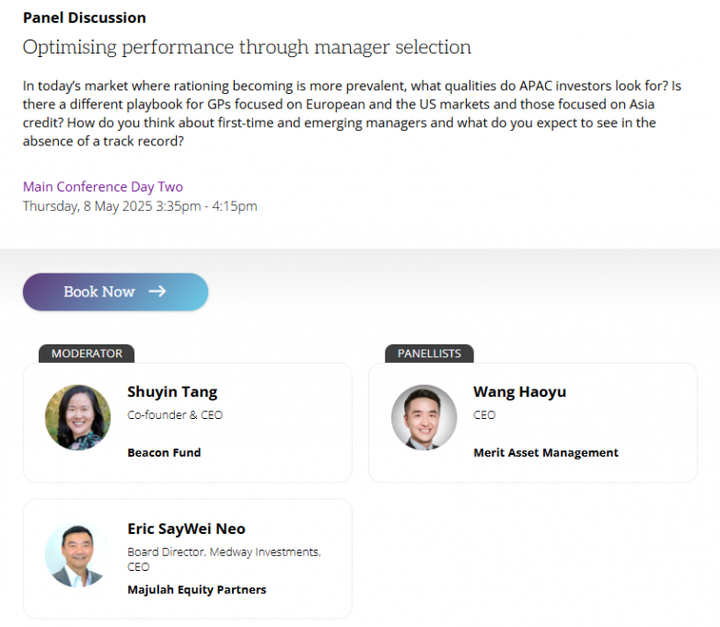Click the 'Board Director, Medway Investments, CEO' title
720x627 pixels.
(224, 559)
